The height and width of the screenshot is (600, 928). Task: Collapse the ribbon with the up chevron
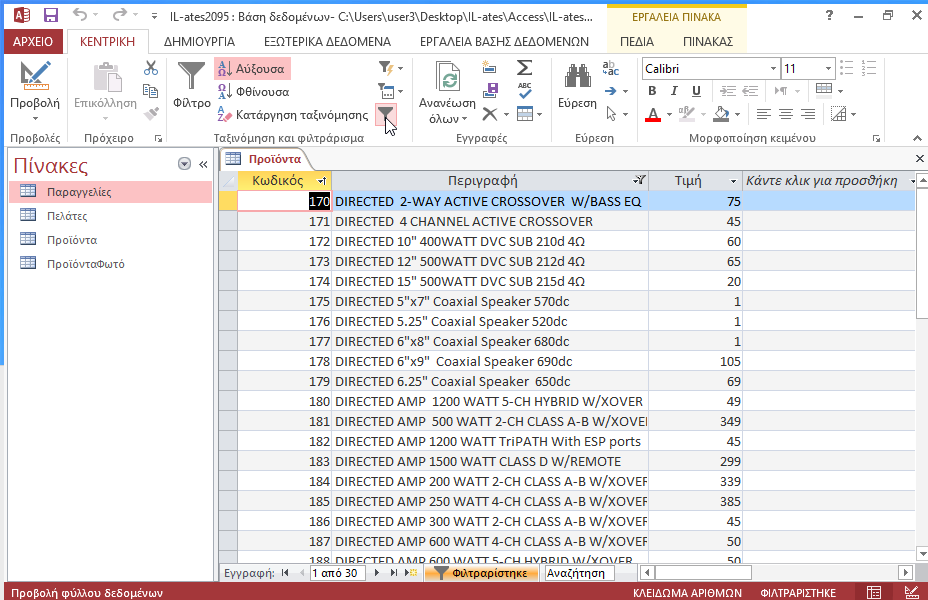click(x=917, y=138)
